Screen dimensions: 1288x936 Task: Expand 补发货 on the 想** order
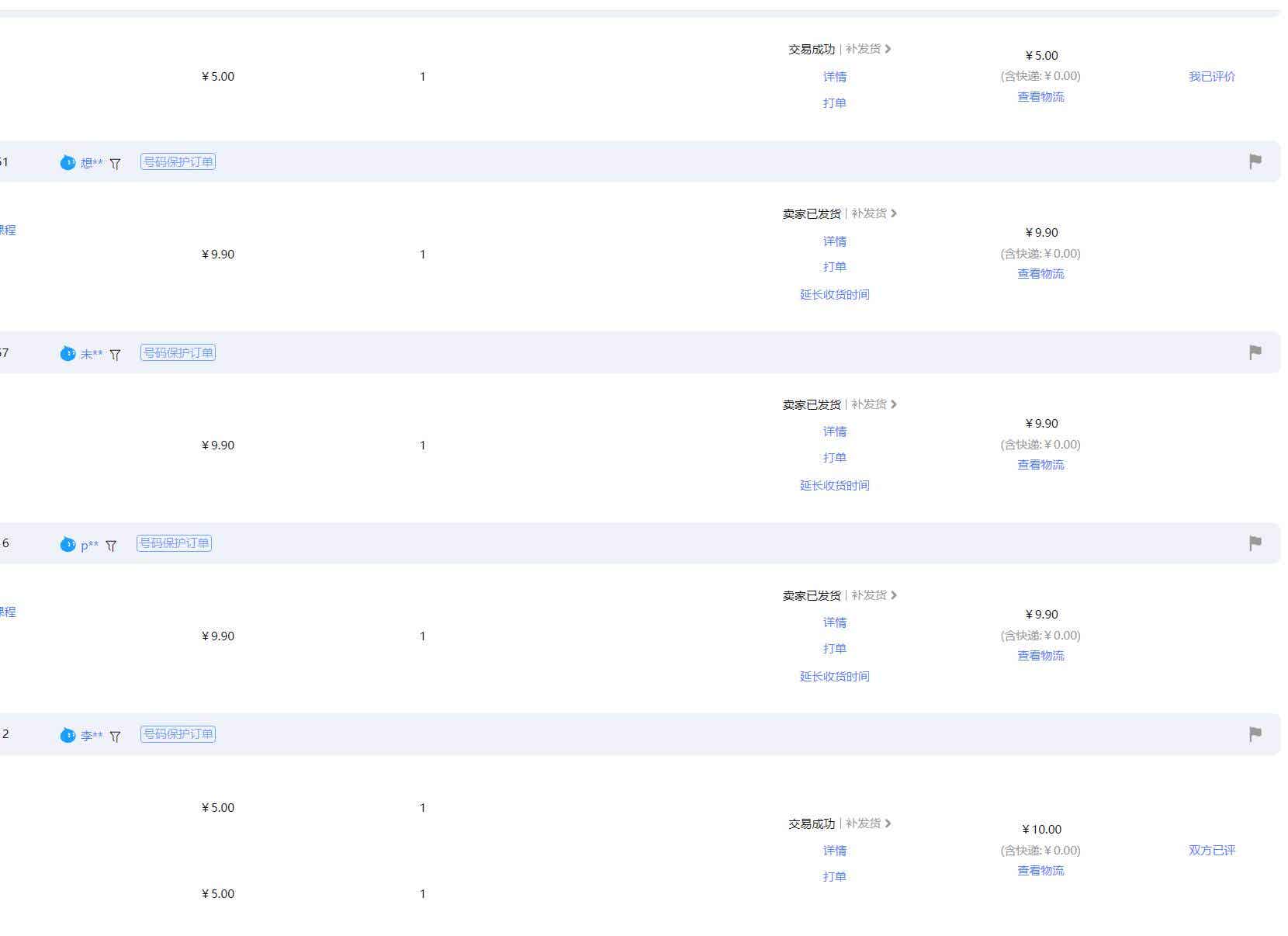[x=874, y=213]
